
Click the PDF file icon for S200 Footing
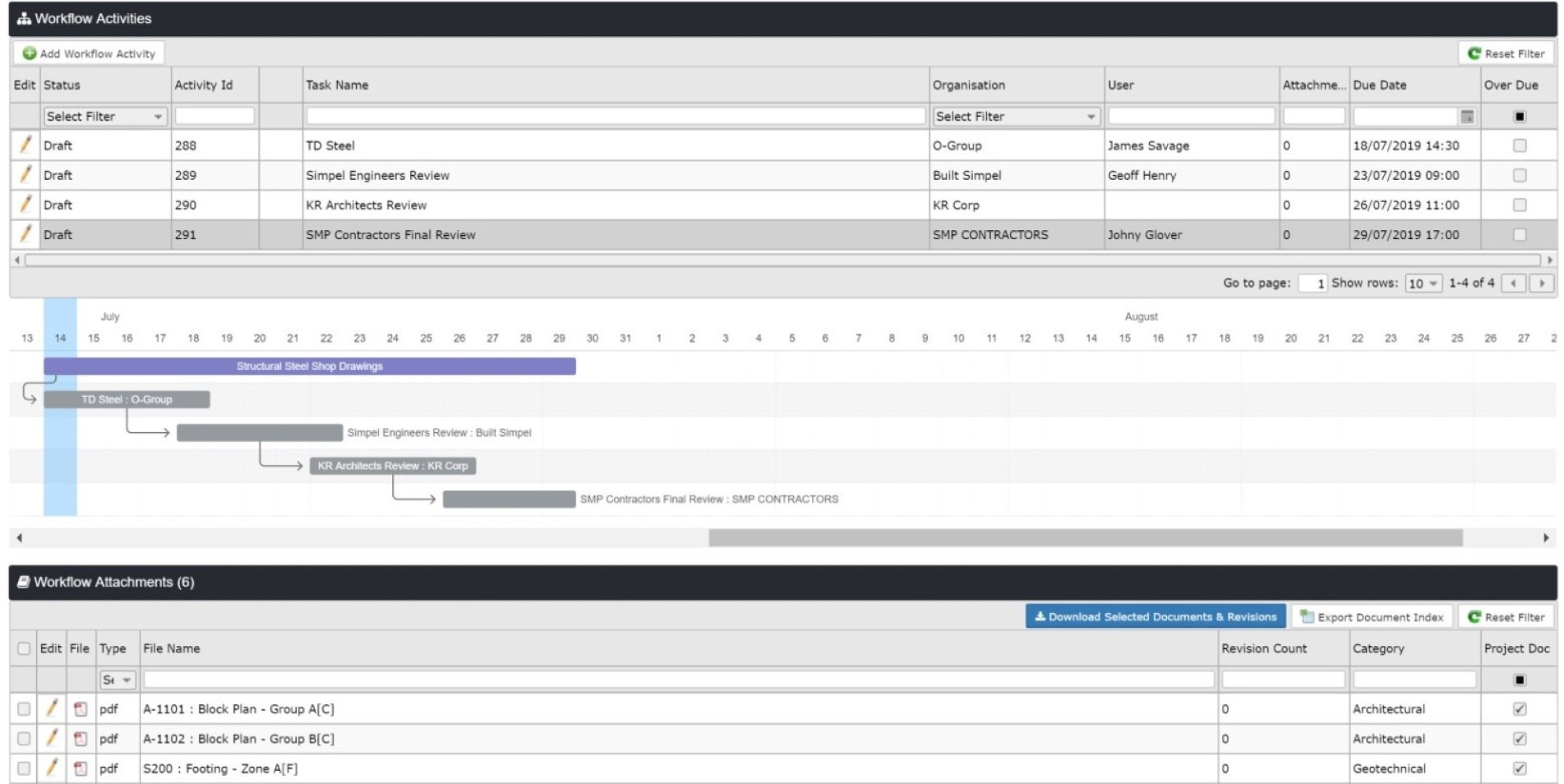(x=79, y=768)
